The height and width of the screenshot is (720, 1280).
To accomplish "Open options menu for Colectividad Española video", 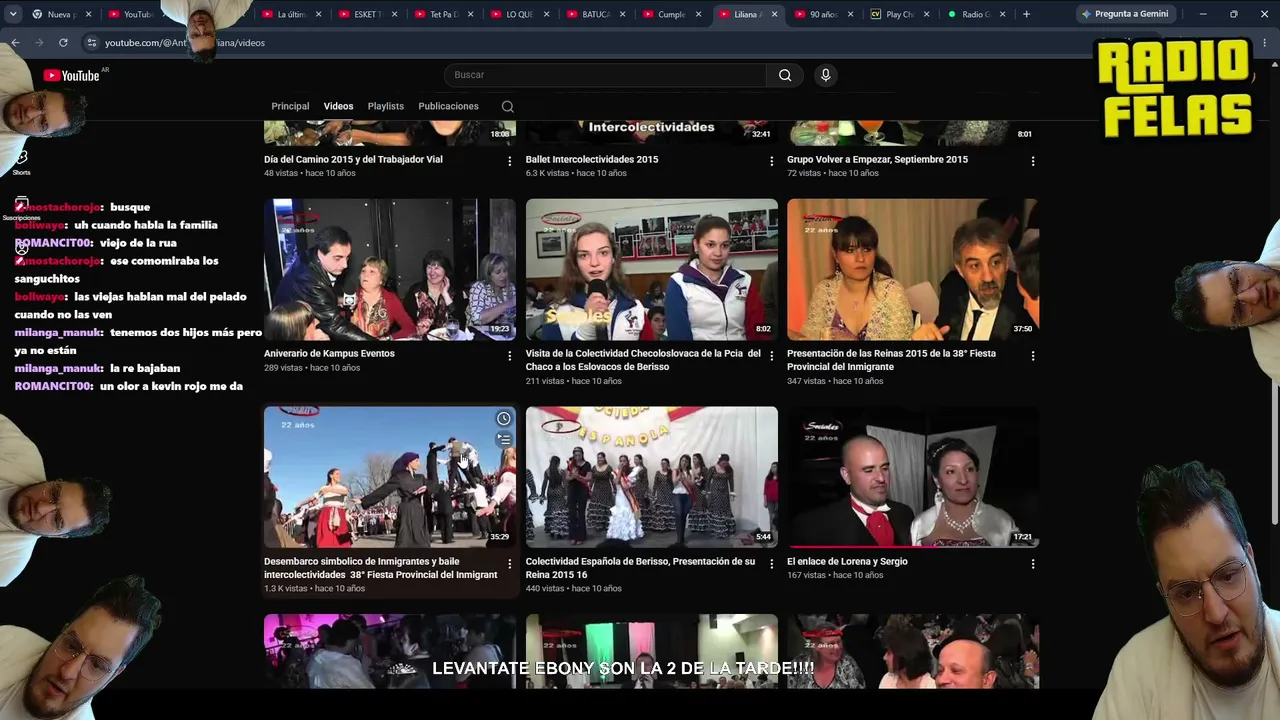I will (771, 564).
